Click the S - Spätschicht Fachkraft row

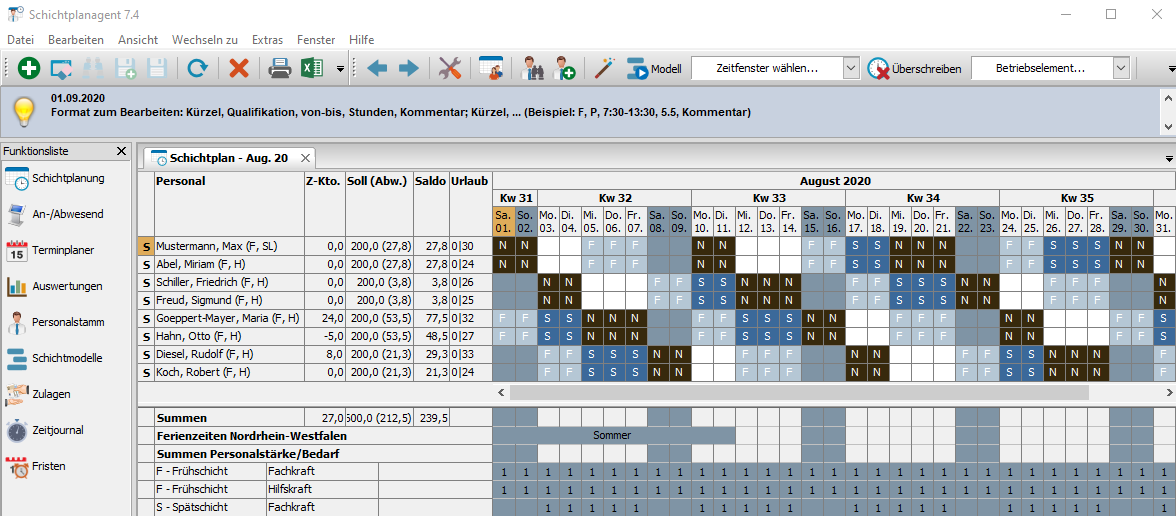[x=314, y=508]
